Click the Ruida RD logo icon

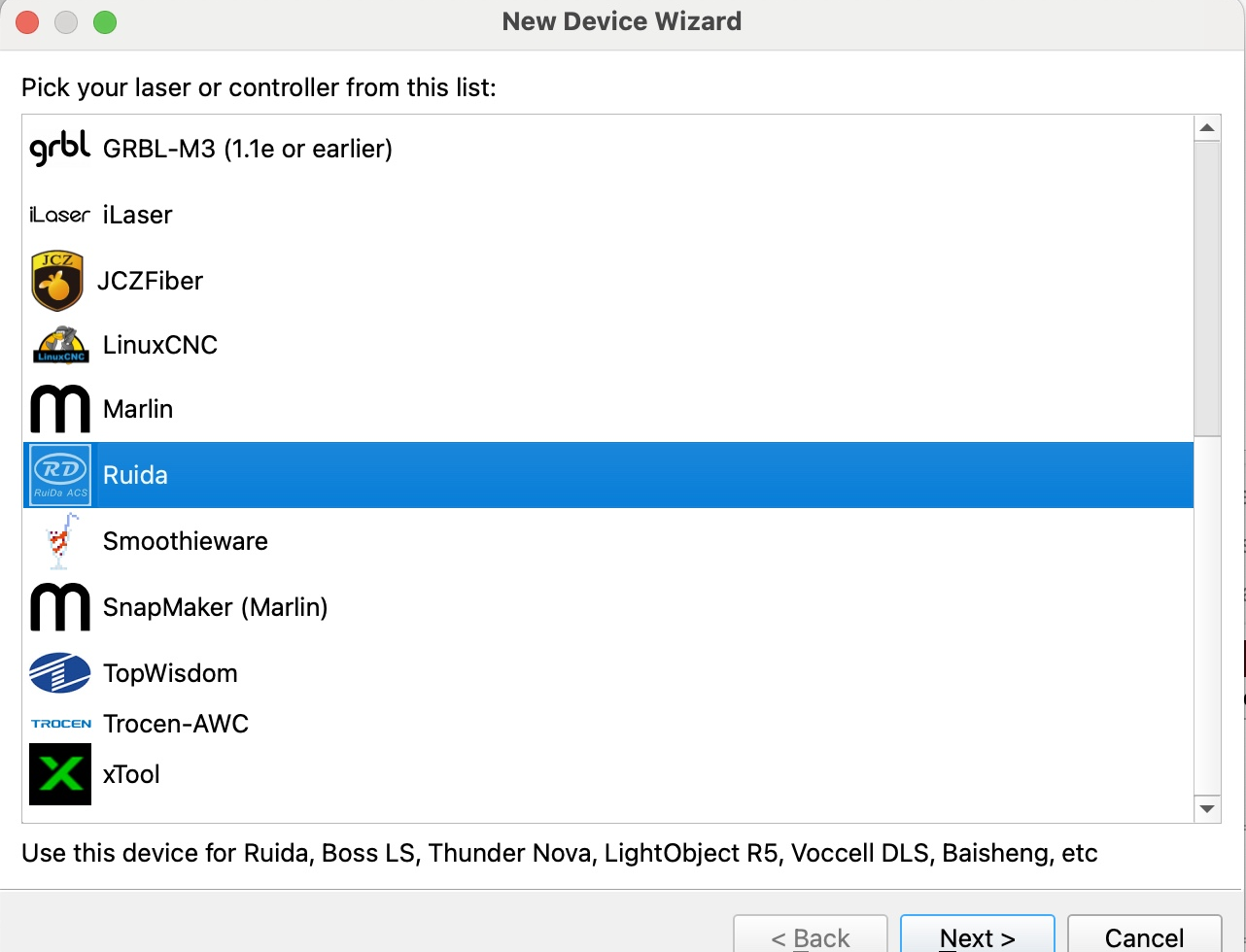(60, 475)
